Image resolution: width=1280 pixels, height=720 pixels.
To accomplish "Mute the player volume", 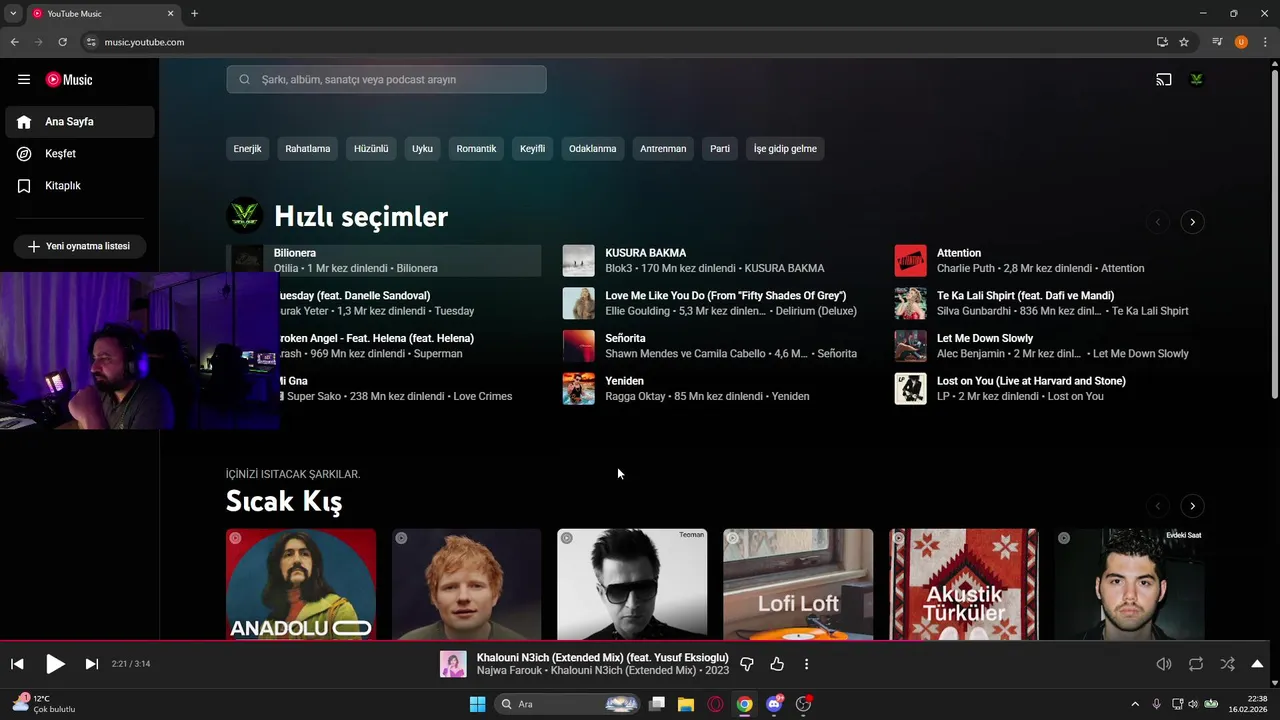I will 1164,664.
